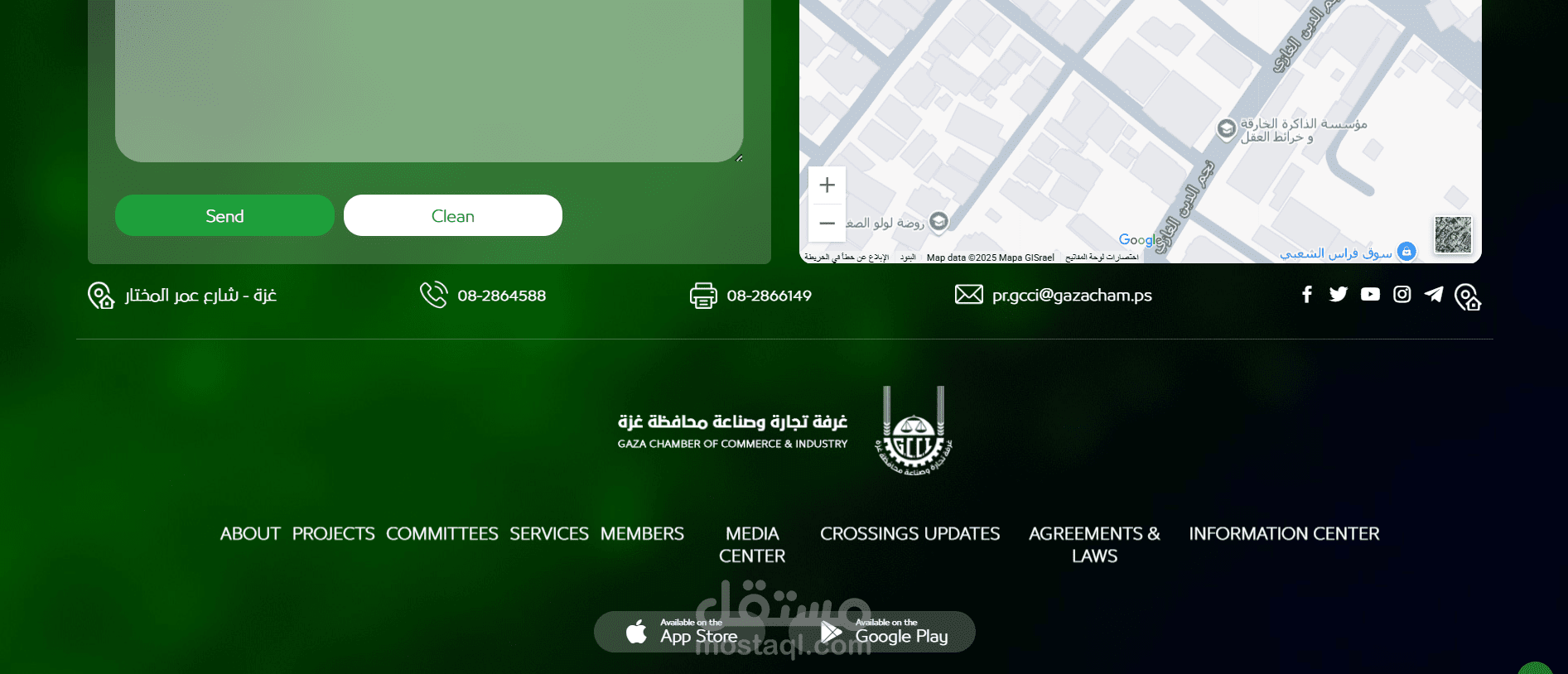The image size is (1568, 674).
Task: Click the location icon beside Telegram
Action: click(x=1468, y=296)
